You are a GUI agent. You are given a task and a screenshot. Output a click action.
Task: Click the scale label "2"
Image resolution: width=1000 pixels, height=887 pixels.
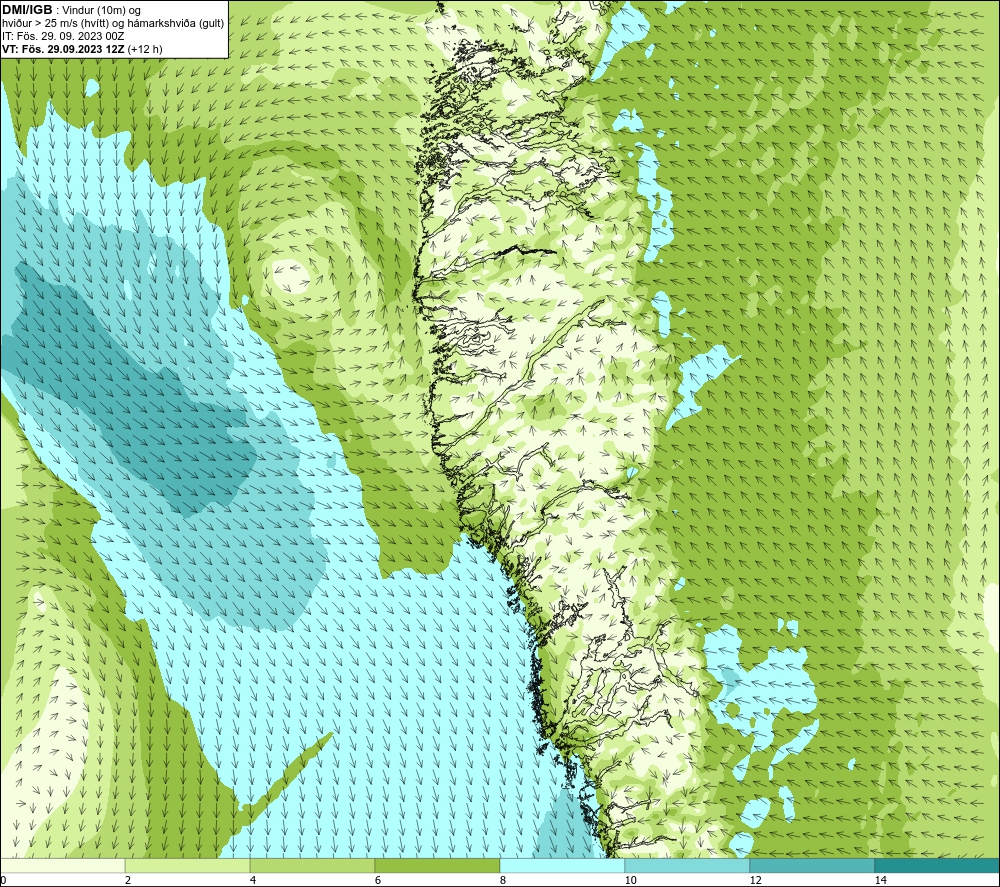pyautogui.click(x=128, y=881)
